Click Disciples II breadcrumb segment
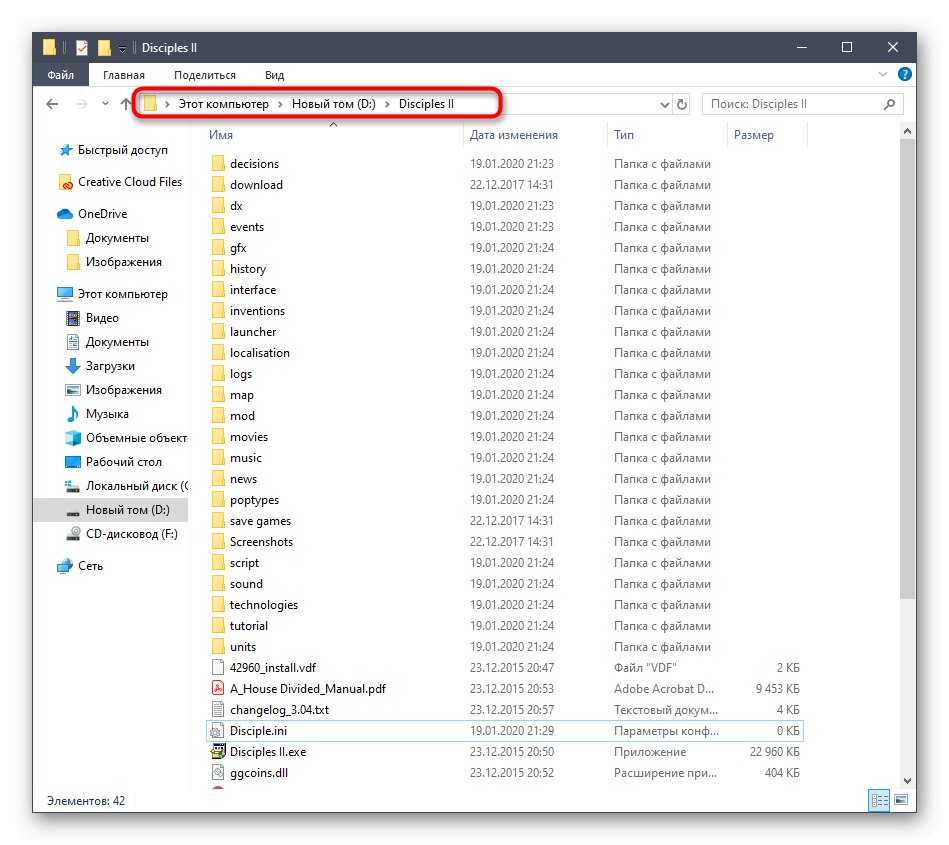Viewport: 949px width, 845px height. (x=426, y=104)
